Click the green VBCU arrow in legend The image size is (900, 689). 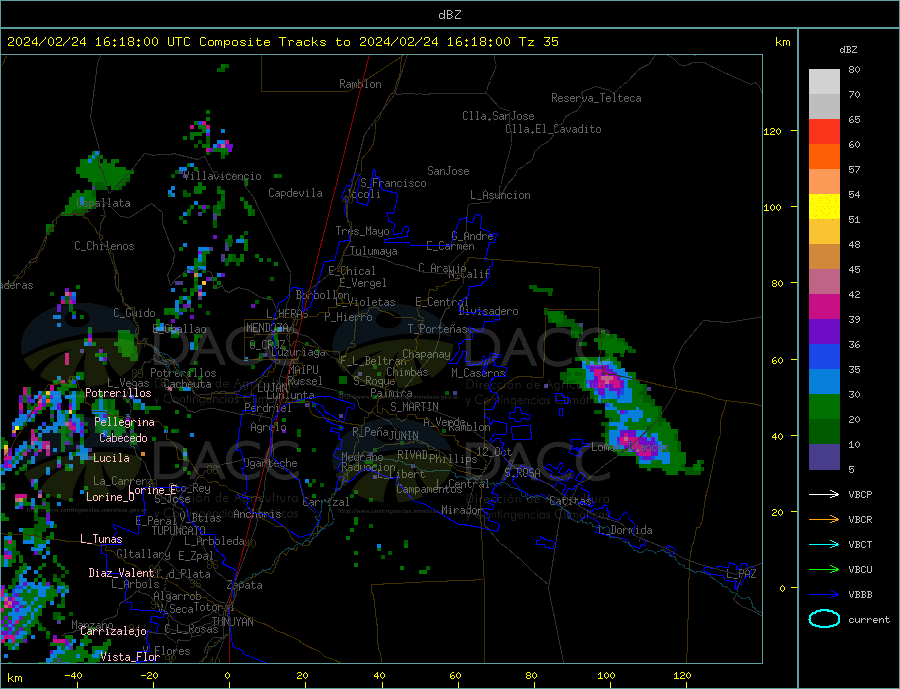pos(824,570)
